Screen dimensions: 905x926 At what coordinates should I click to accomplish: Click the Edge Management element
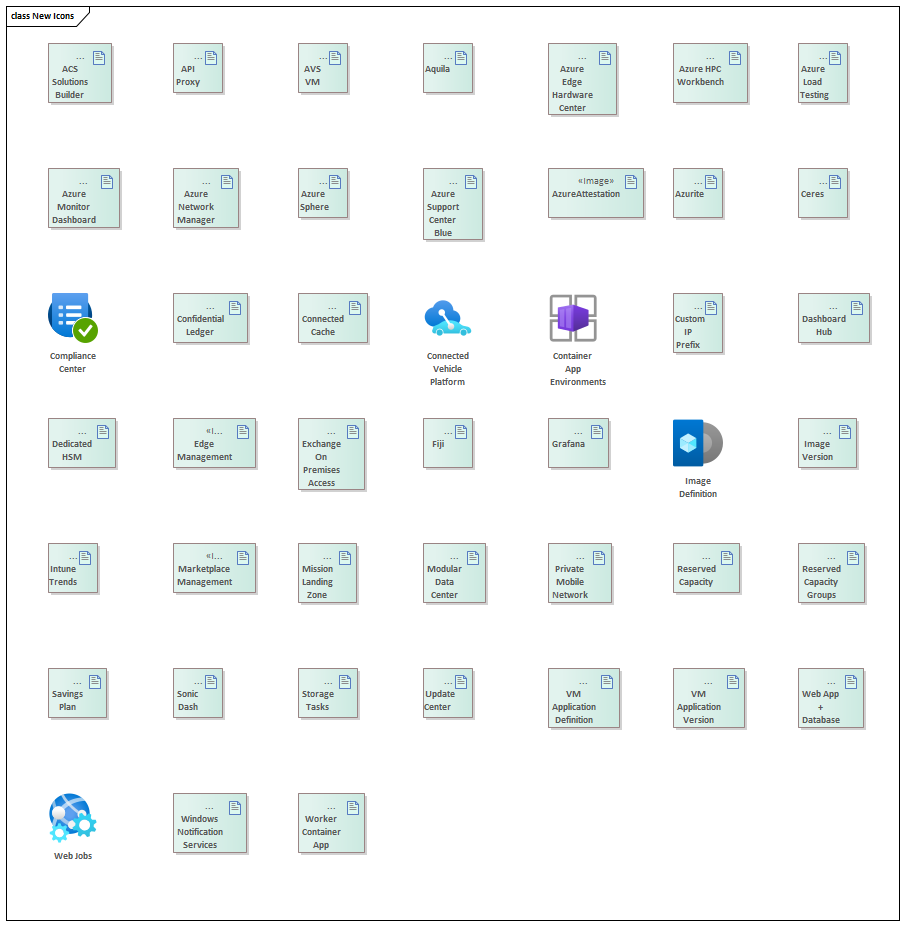tap(214, 444)
